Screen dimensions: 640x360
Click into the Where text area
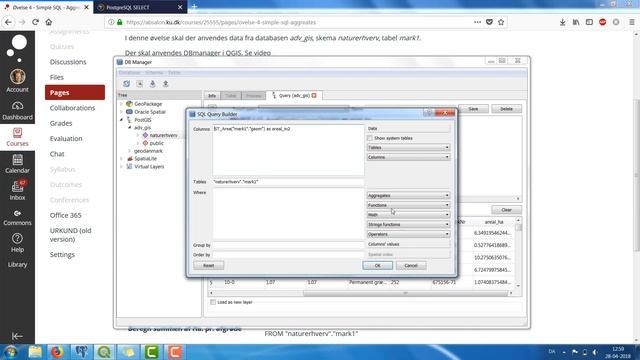click(x=288, y=213)
